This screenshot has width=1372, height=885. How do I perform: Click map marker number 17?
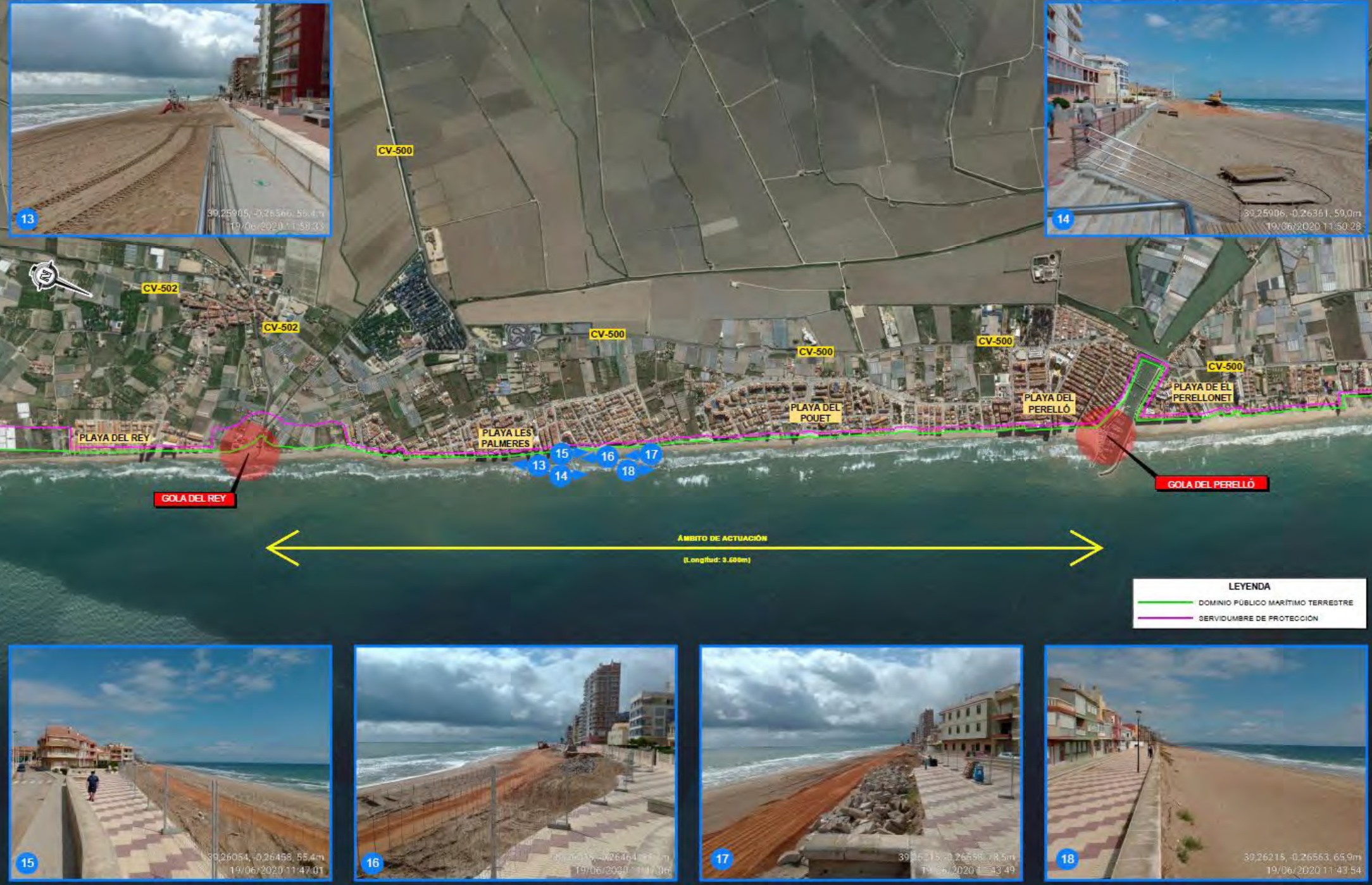651,454
